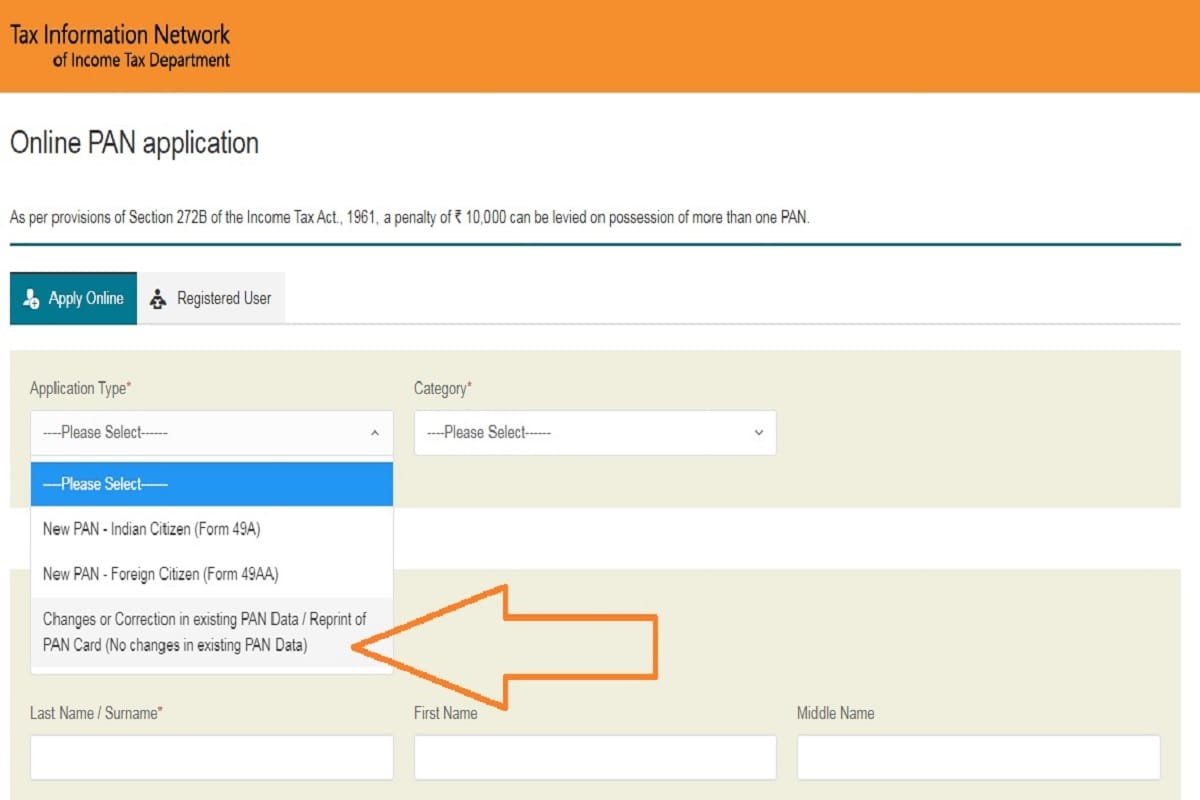This screenshot has width=1200, height=800.
Task: Click the Apply Online user-plus icon
Action: (31, 298)
